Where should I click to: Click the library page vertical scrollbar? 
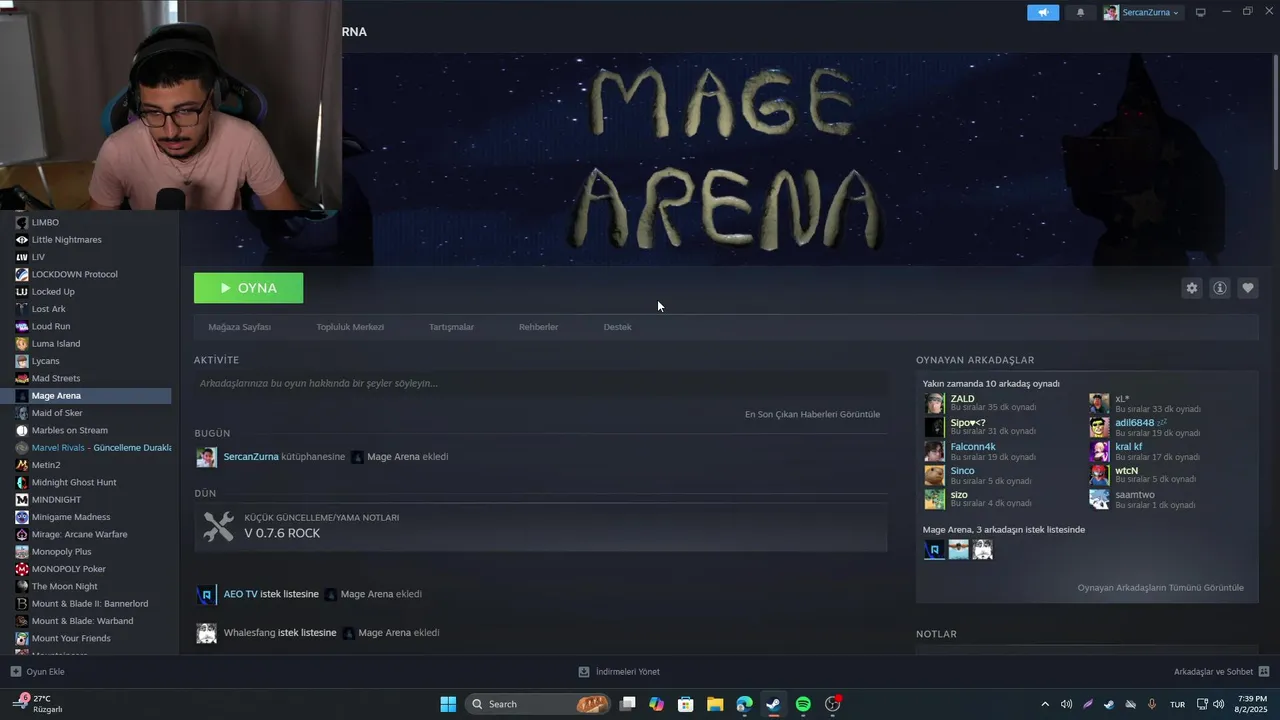pyautogui.click(x=1275, y=112)
